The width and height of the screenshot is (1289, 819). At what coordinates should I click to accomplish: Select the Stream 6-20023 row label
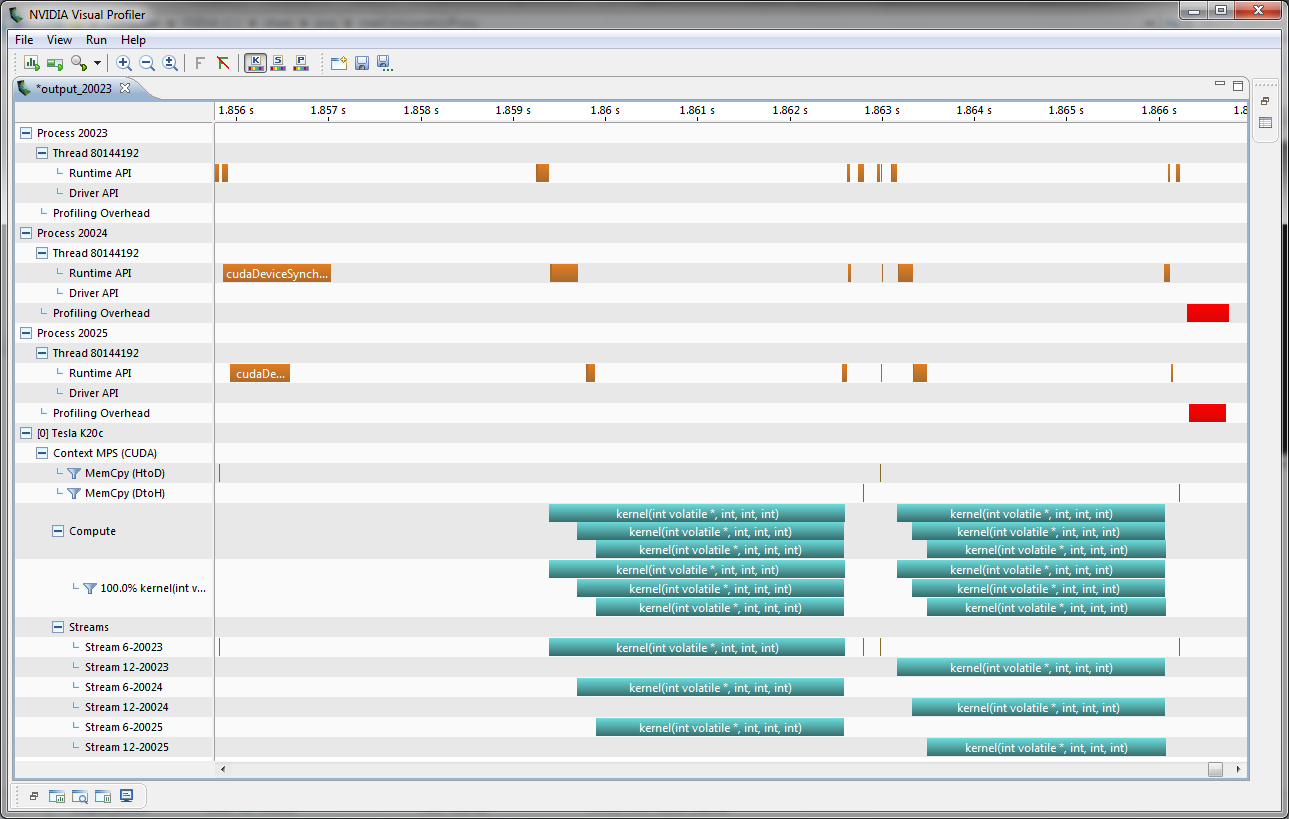[x=124, y=647]
